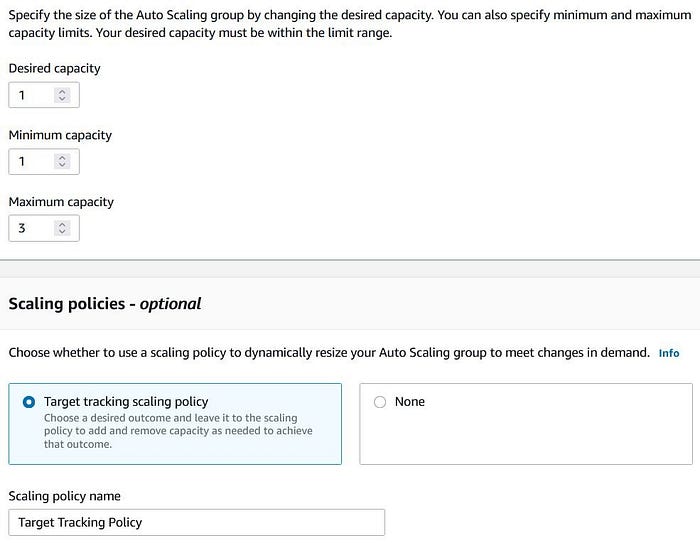This screenshot has height=543, width=700.
Task: Click the Scaling policy name label
Action: [64, 496]
